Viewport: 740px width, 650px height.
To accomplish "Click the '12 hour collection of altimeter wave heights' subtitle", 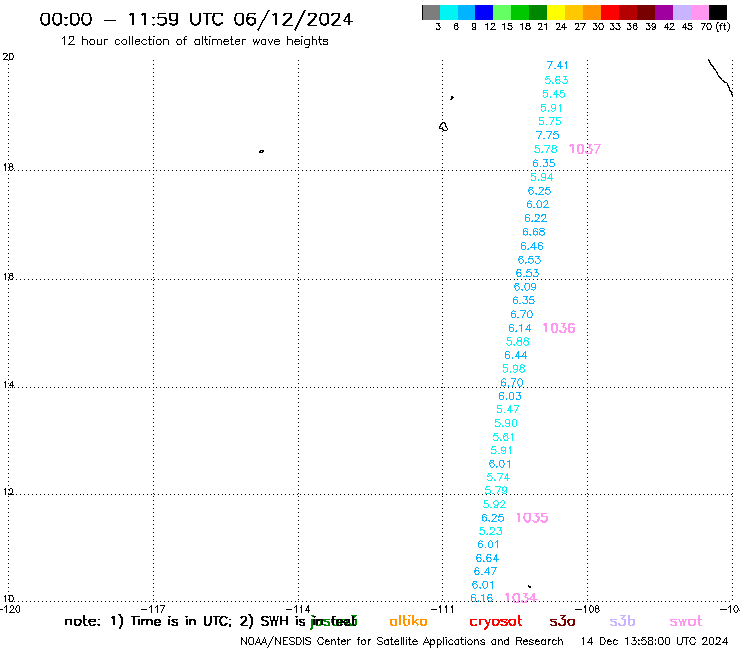I will tap(194, 41).
